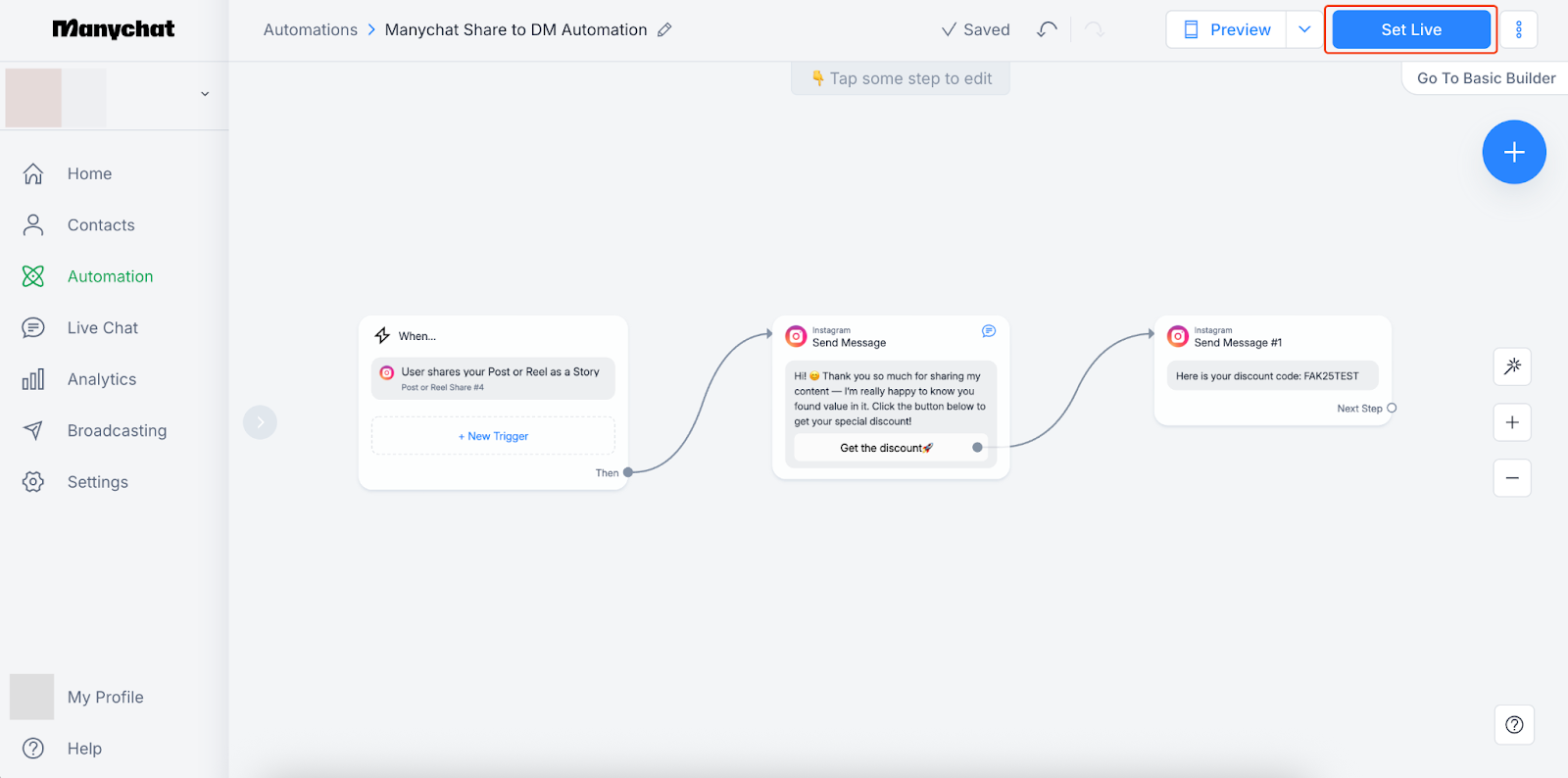Expand the Preview dropdown arrow
Screen dimensions: 1568x778
click(x=1304, y=29)
